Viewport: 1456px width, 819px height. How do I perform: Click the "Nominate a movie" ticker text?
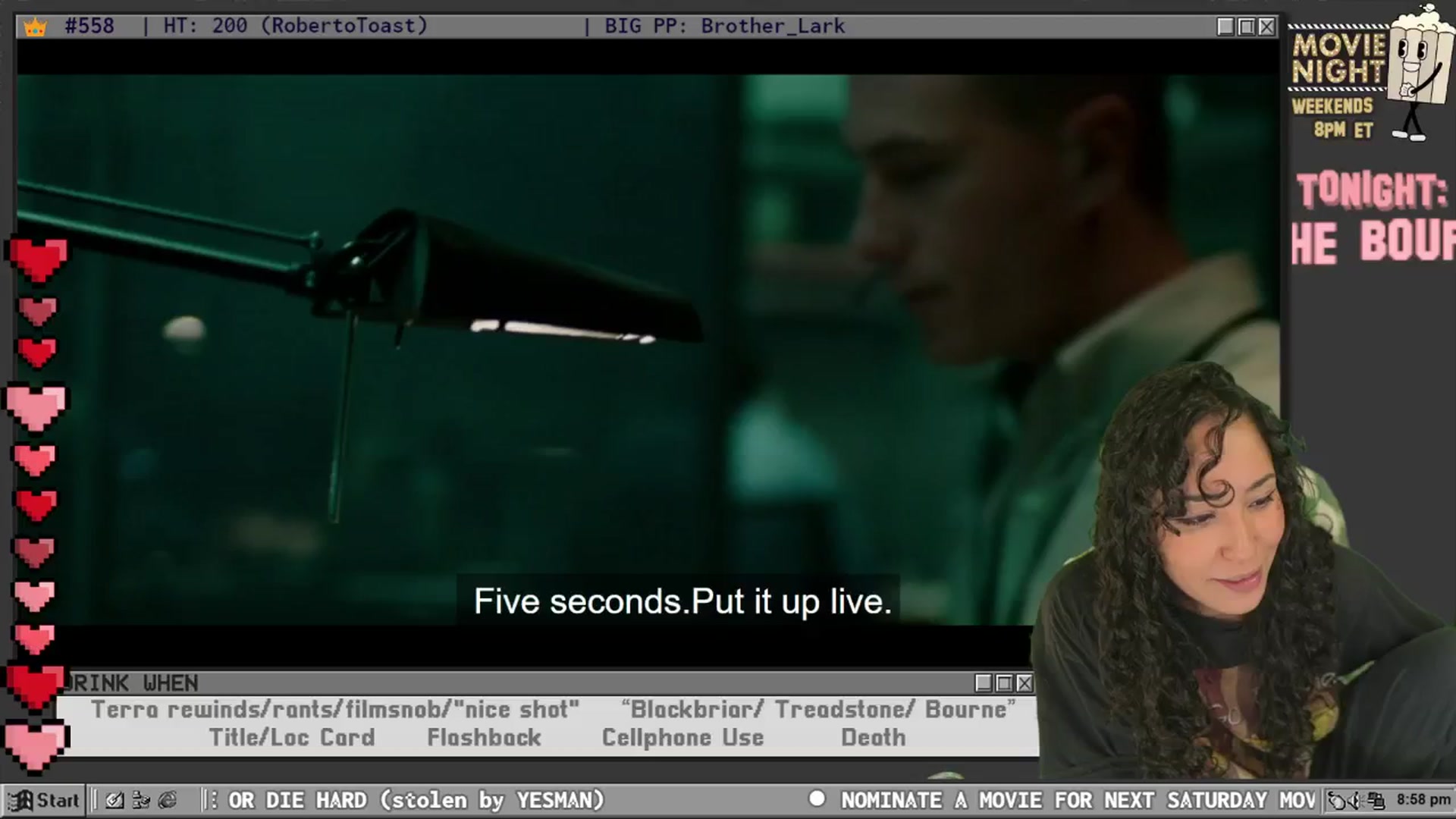tap(1078, 800)
